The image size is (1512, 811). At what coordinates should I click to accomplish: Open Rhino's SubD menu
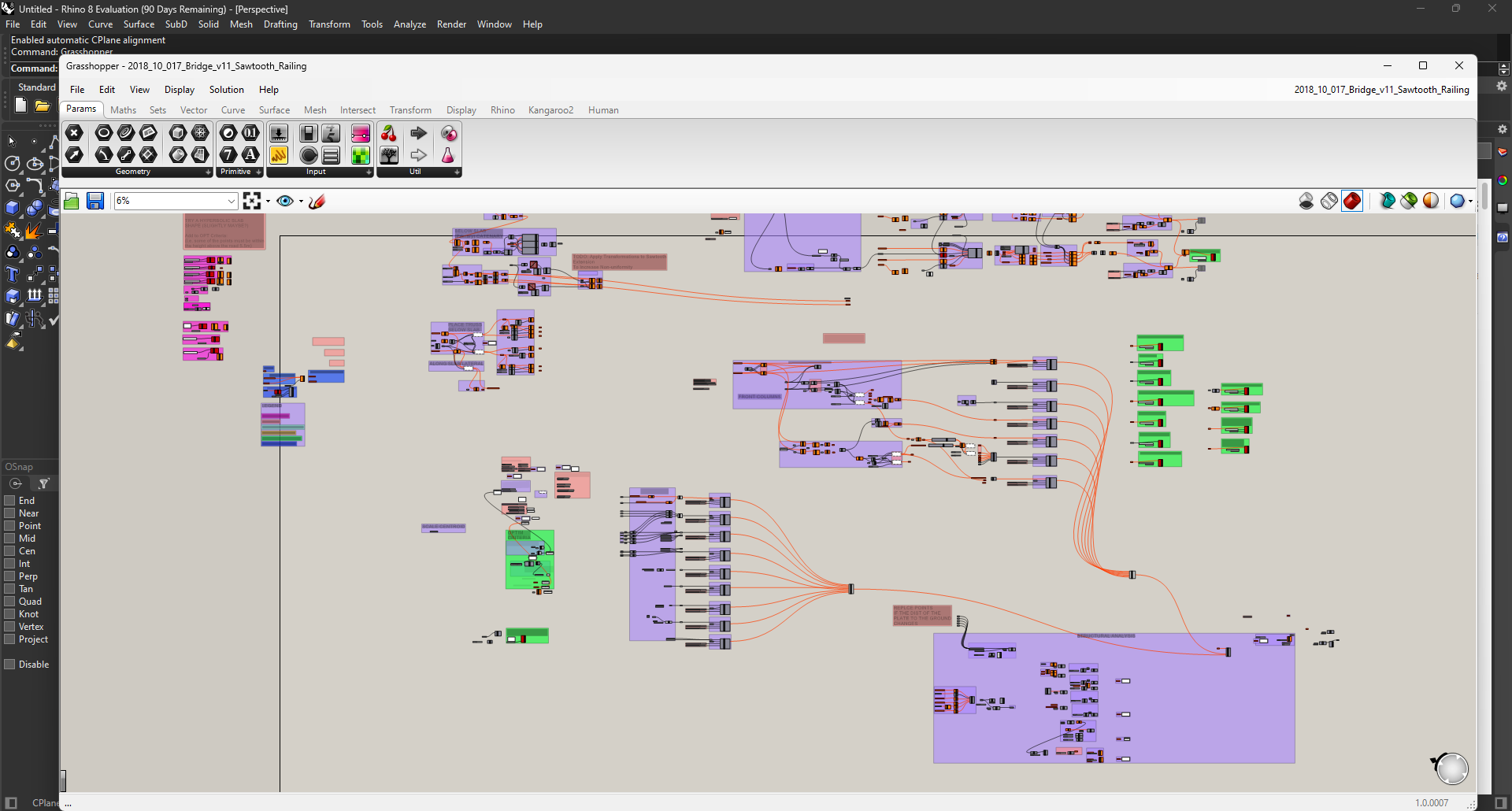tap(176, 24)
